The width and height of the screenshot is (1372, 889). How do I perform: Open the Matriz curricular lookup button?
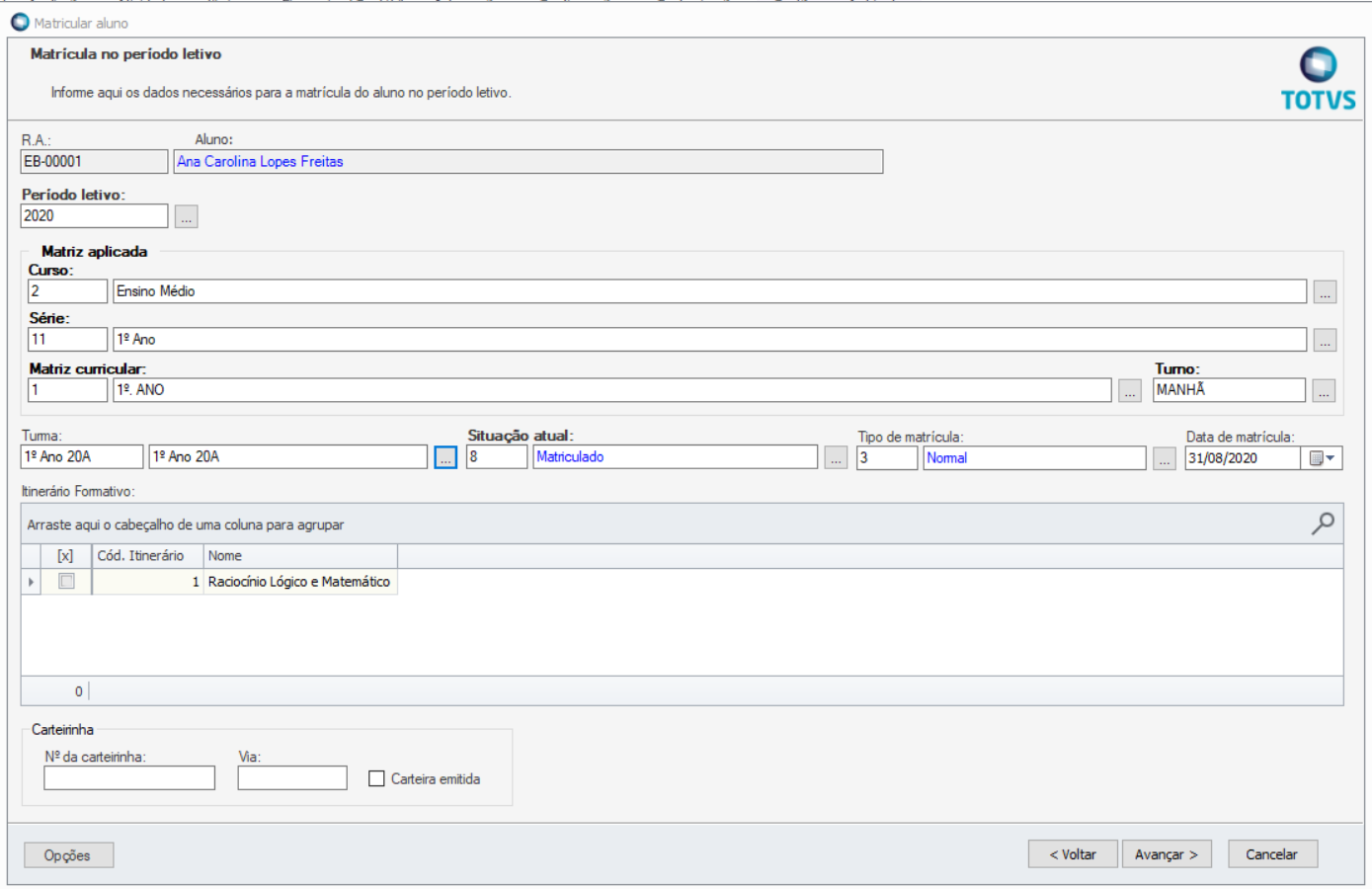pos(1130,391)
